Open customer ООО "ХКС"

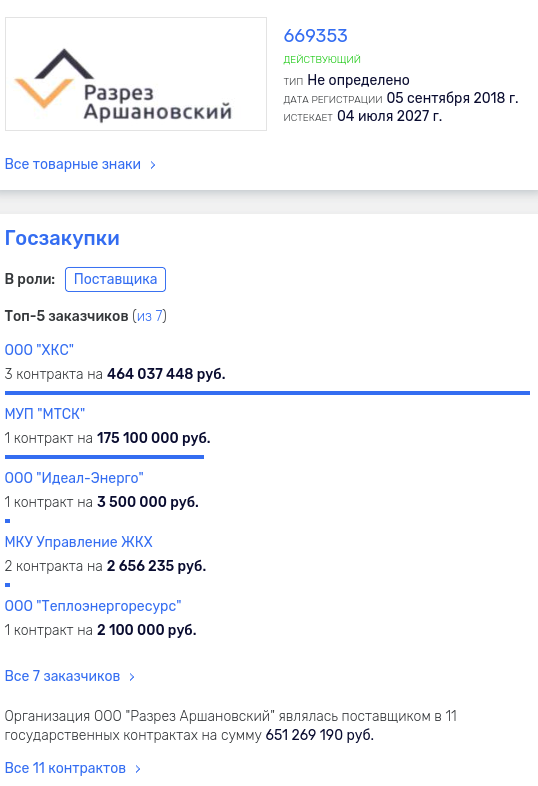(39, 349)
